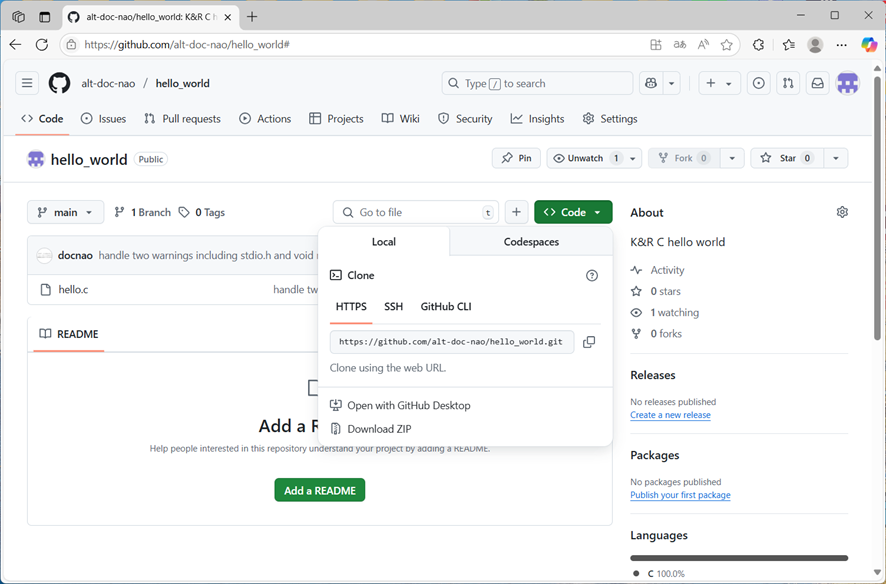Image resolution: width=886 pixels, height=584 pixels.
Task: Open pull requests icon in the top header
Action: (788, 84)
